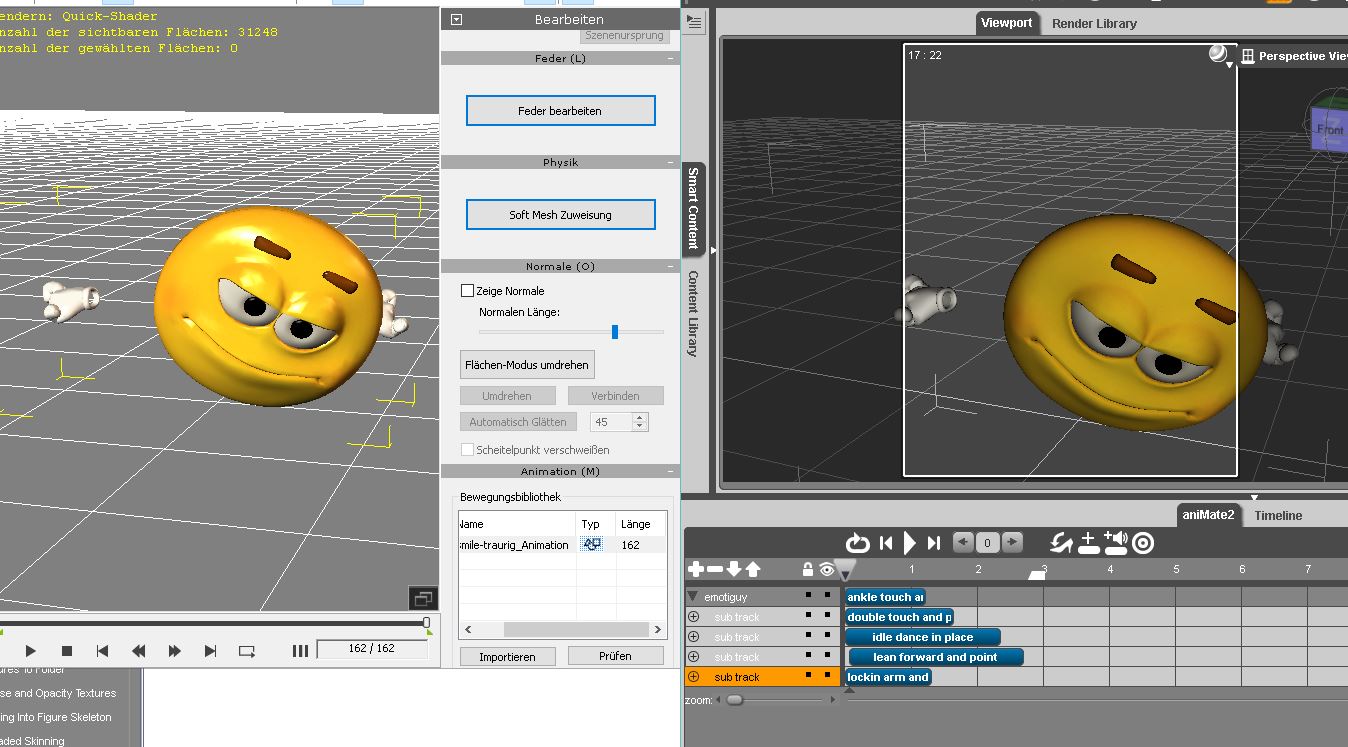Click the aniMate2 add-track plus icon
The image size is (1348, 747).
pyautogui.click(x=1089, y=543)
